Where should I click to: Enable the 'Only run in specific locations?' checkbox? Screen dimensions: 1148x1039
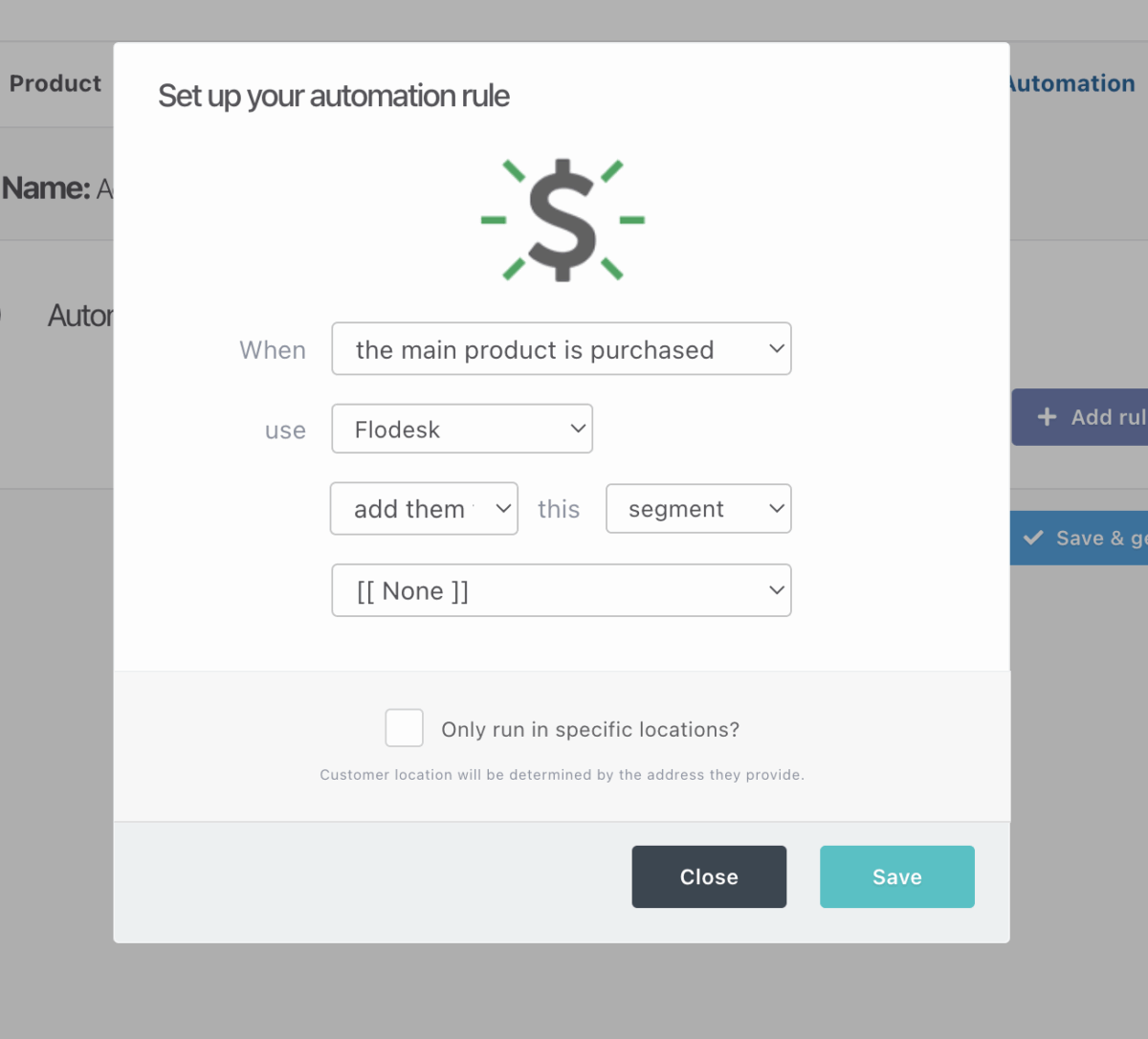(x=404, y=728)
